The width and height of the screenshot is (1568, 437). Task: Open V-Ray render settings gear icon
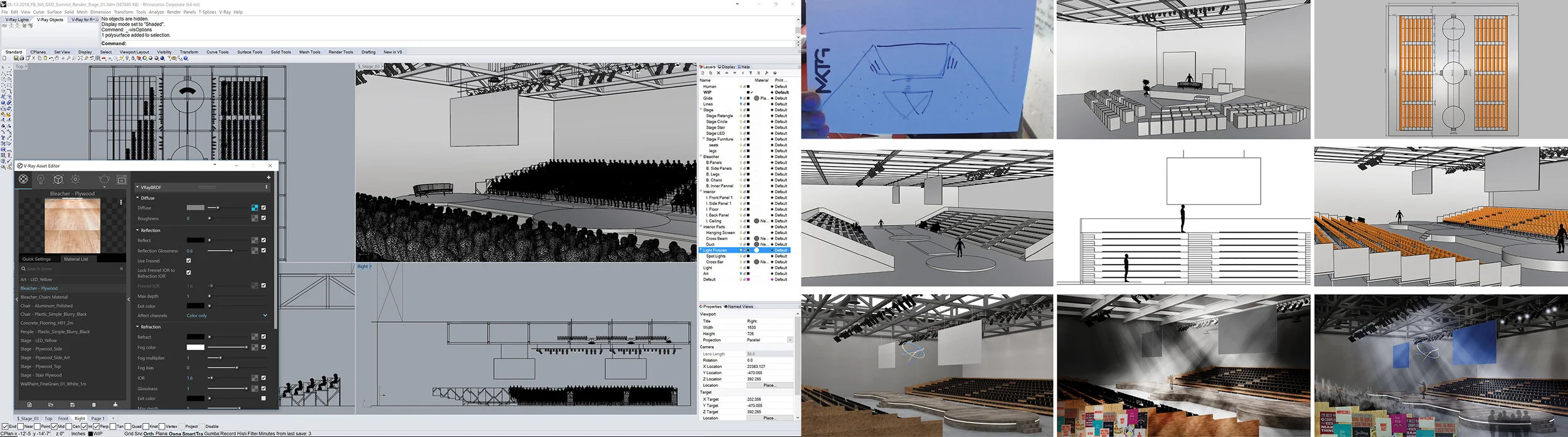click(x=75, y=179)
